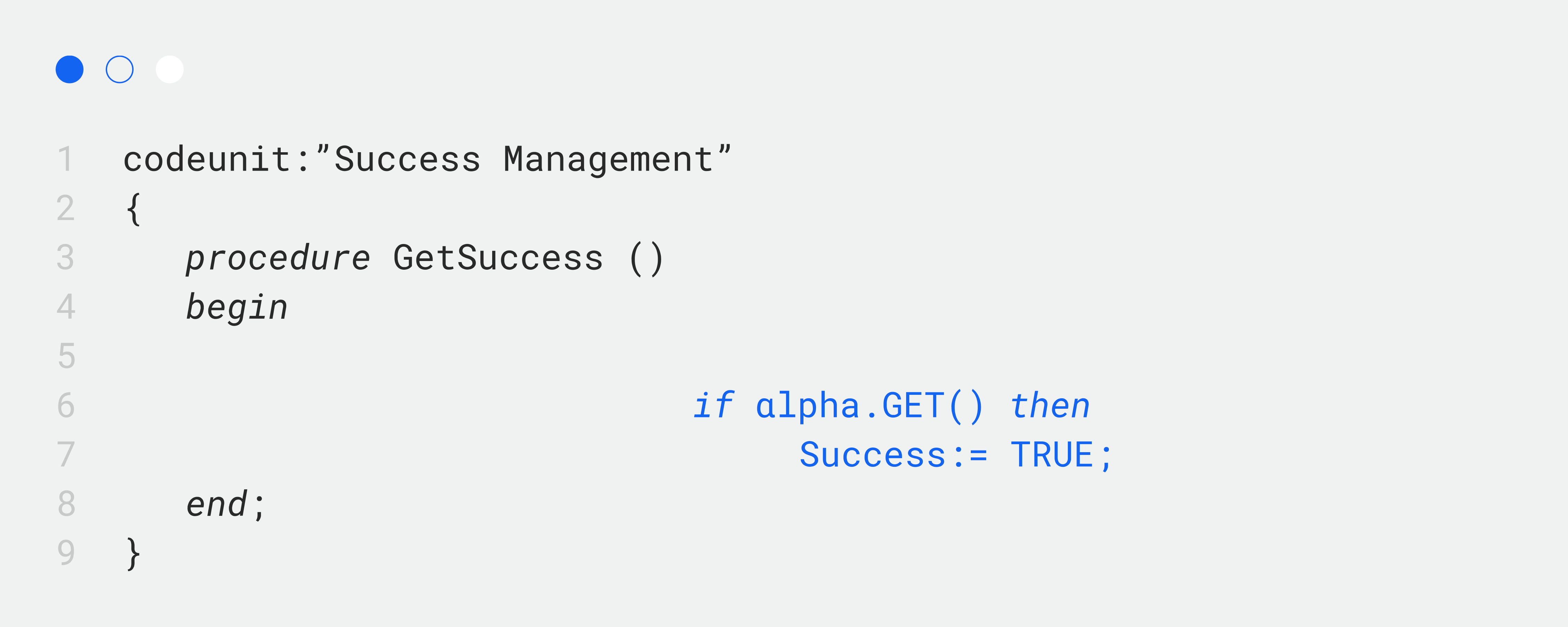Click the Success:= assignment text
This screenshot has height=627, width=1568.
(x=893, y=455)
